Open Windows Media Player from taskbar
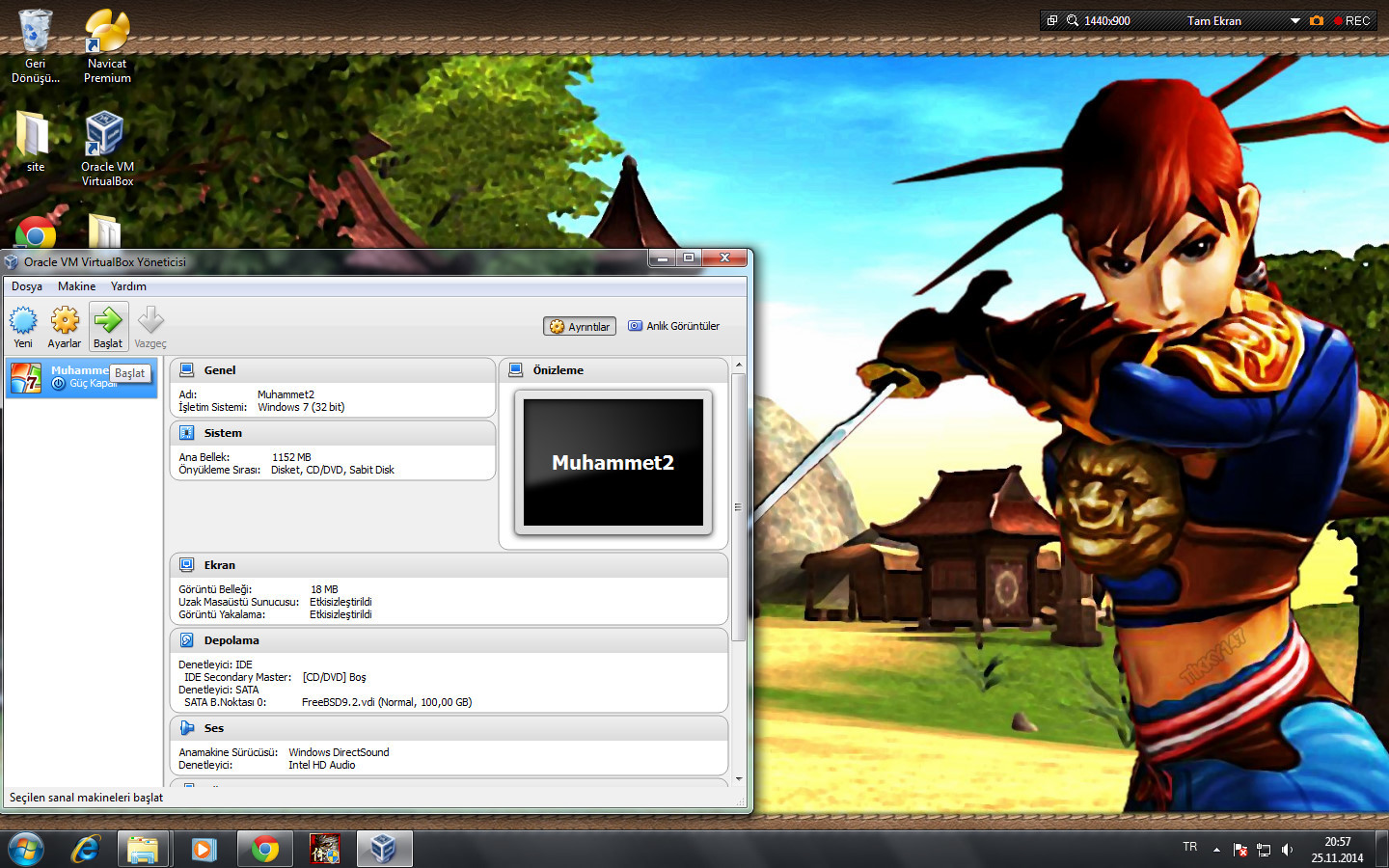 [x=204, y=849]
